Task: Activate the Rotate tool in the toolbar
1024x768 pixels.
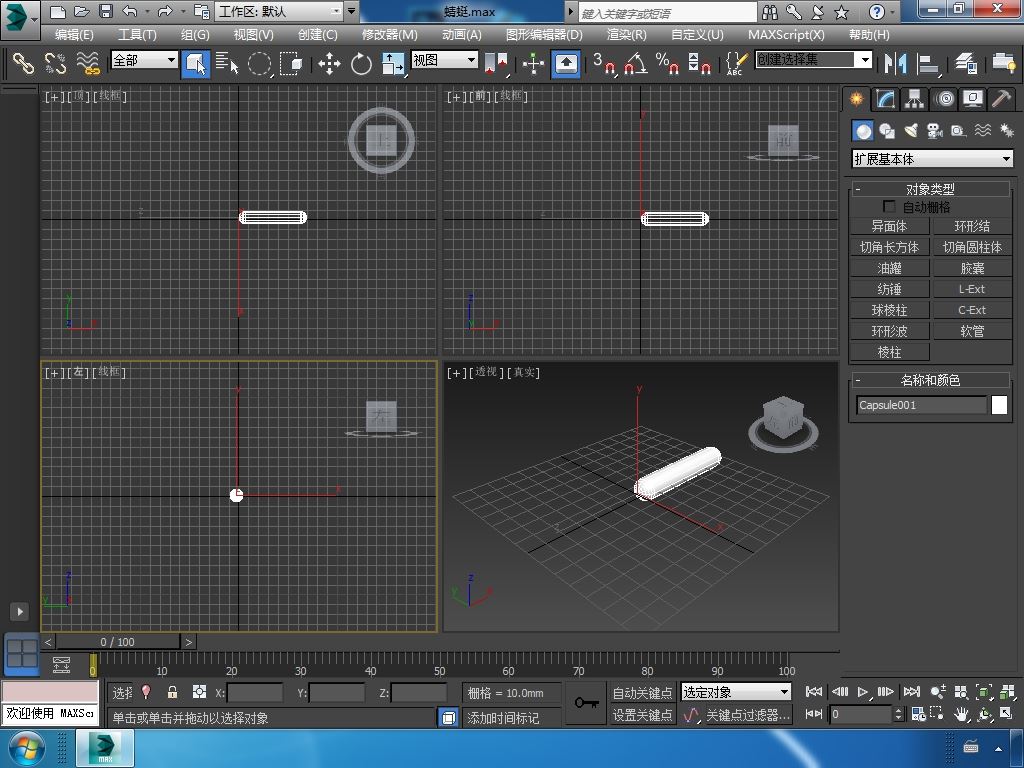Action: point(361,64)
